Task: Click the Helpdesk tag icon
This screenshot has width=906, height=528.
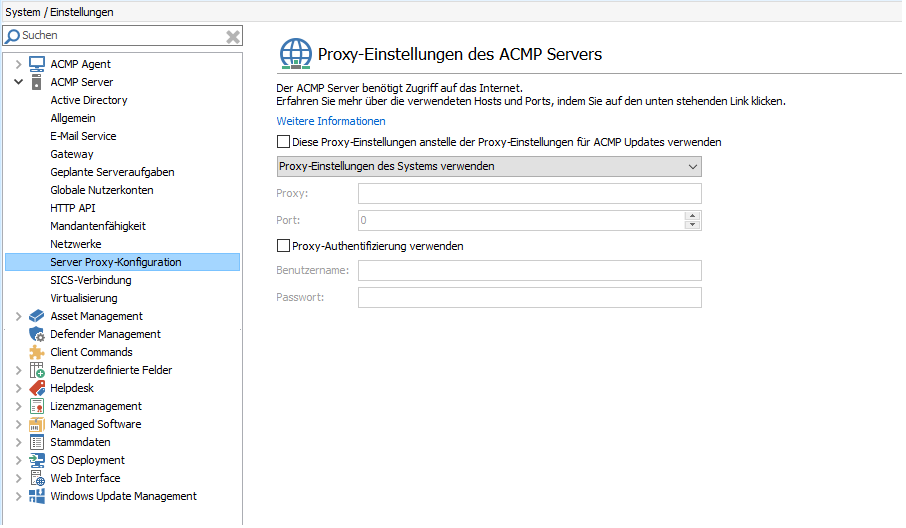Action: coord(36,388)
